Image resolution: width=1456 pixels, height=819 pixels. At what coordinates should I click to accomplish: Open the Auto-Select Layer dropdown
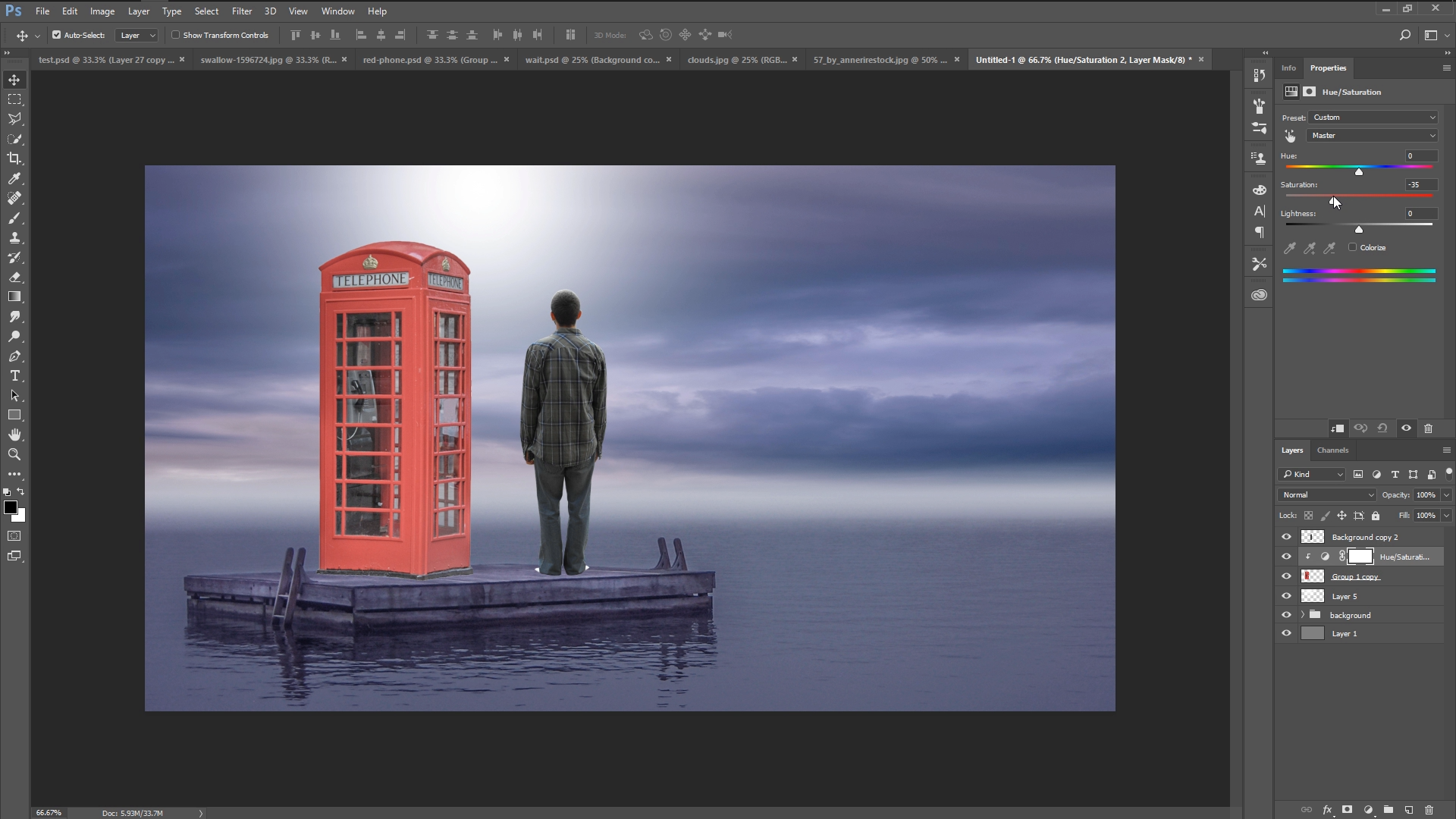[136, 35]
